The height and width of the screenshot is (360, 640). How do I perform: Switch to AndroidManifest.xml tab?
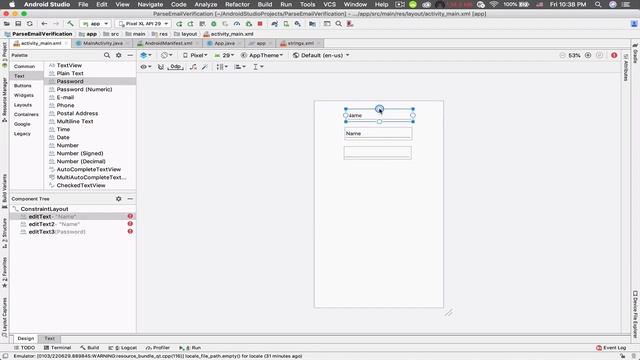(167, 43)
